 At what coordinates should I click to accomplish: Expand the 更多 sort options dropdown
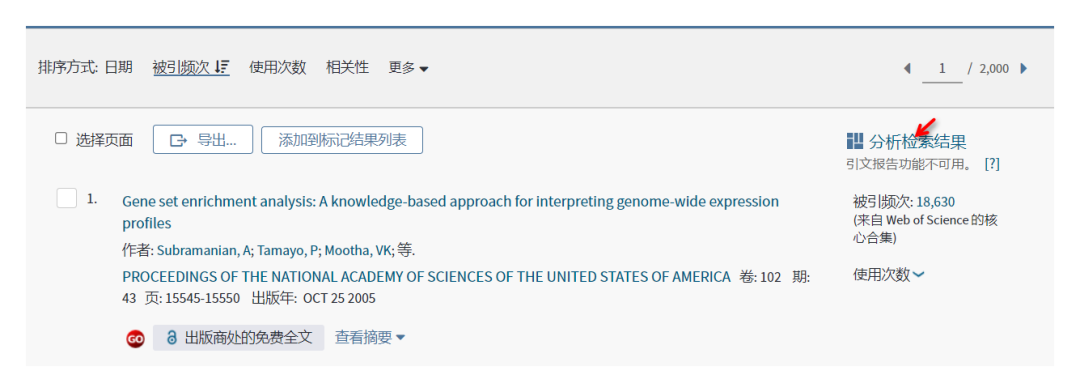408,68
